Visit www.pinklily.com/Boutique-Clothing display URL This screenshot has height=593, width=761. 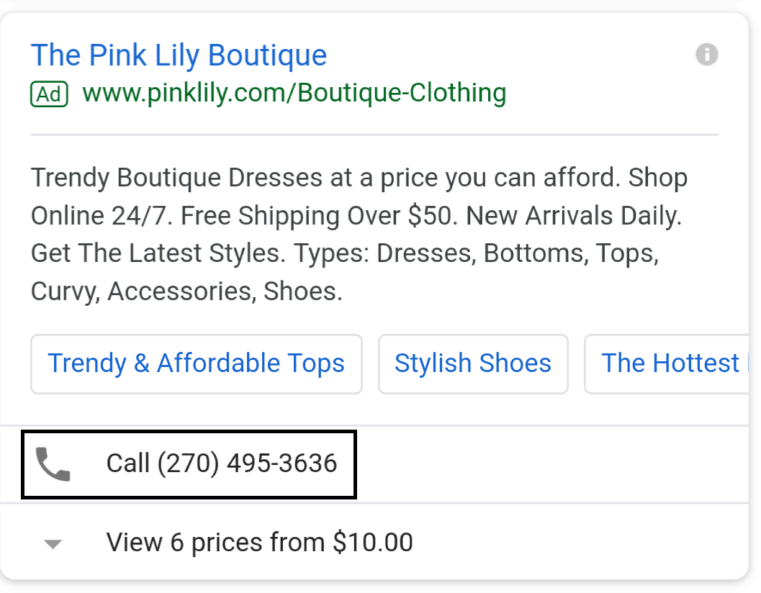(294, 93)
